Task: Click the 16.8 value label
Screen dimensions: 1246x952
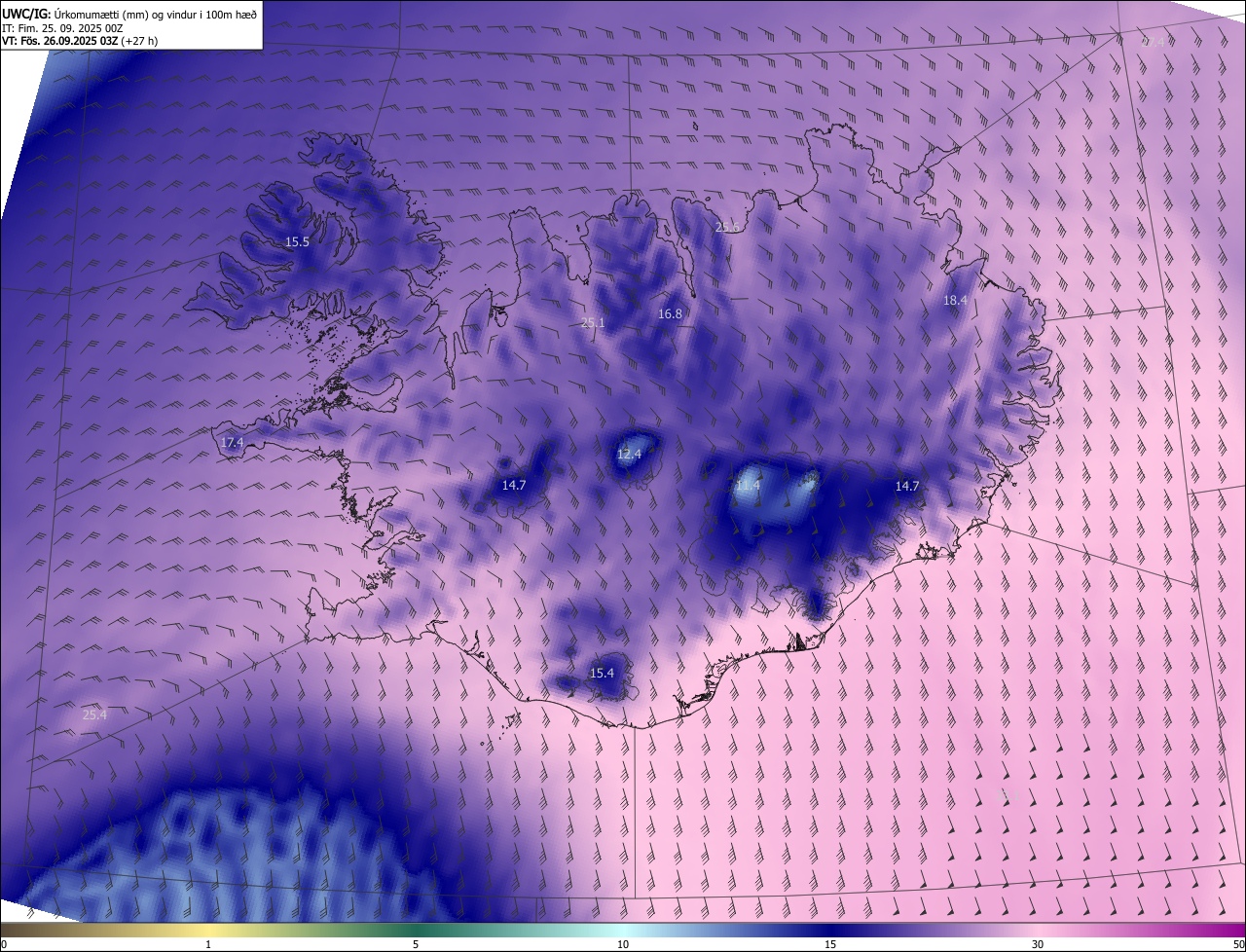Action: 670,313
